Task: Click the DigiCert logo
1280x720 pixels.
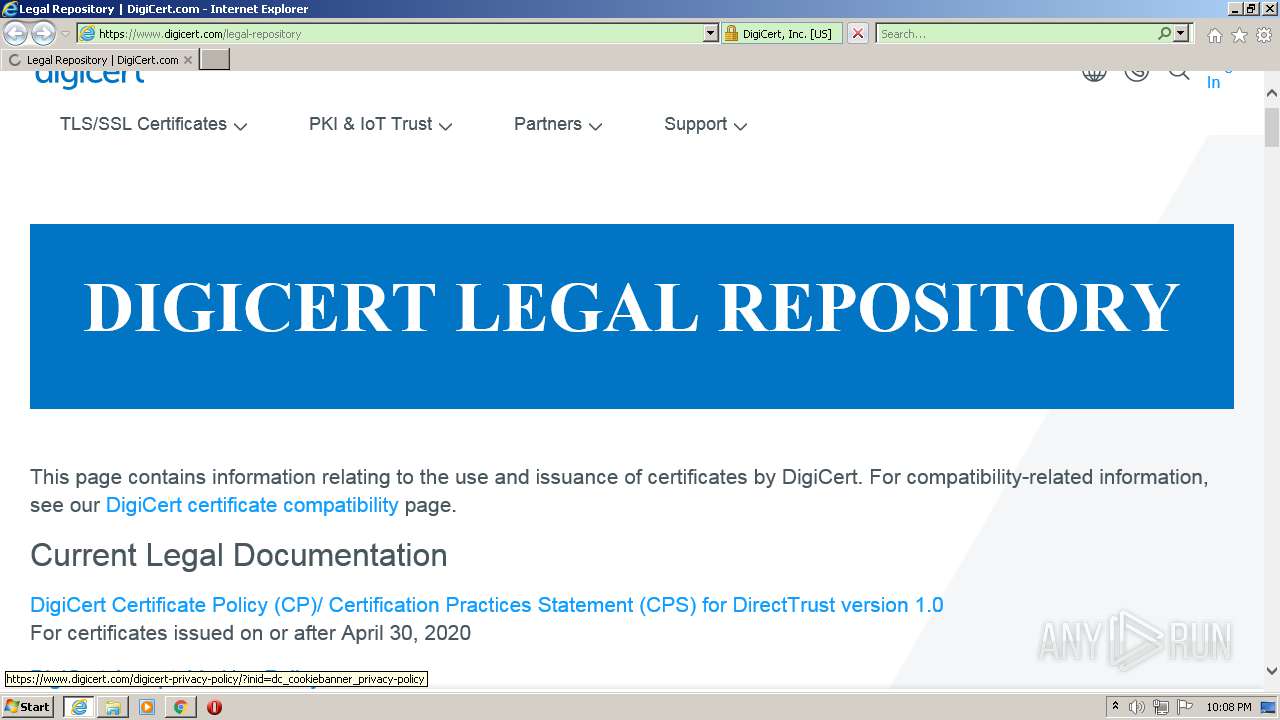Action: pos(90,77)
